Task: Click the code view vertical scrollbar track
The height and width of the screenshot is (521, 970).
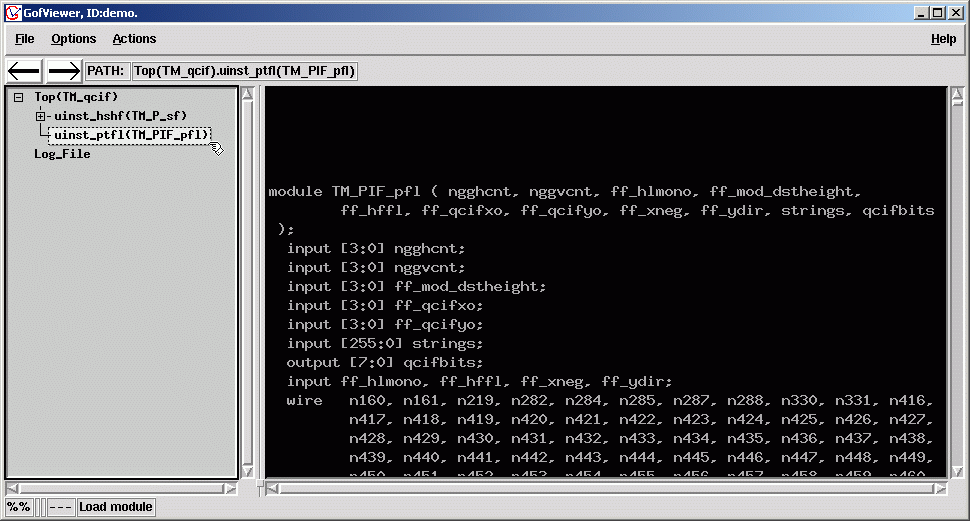Action: pyautogui.click(x=957, y=285)
